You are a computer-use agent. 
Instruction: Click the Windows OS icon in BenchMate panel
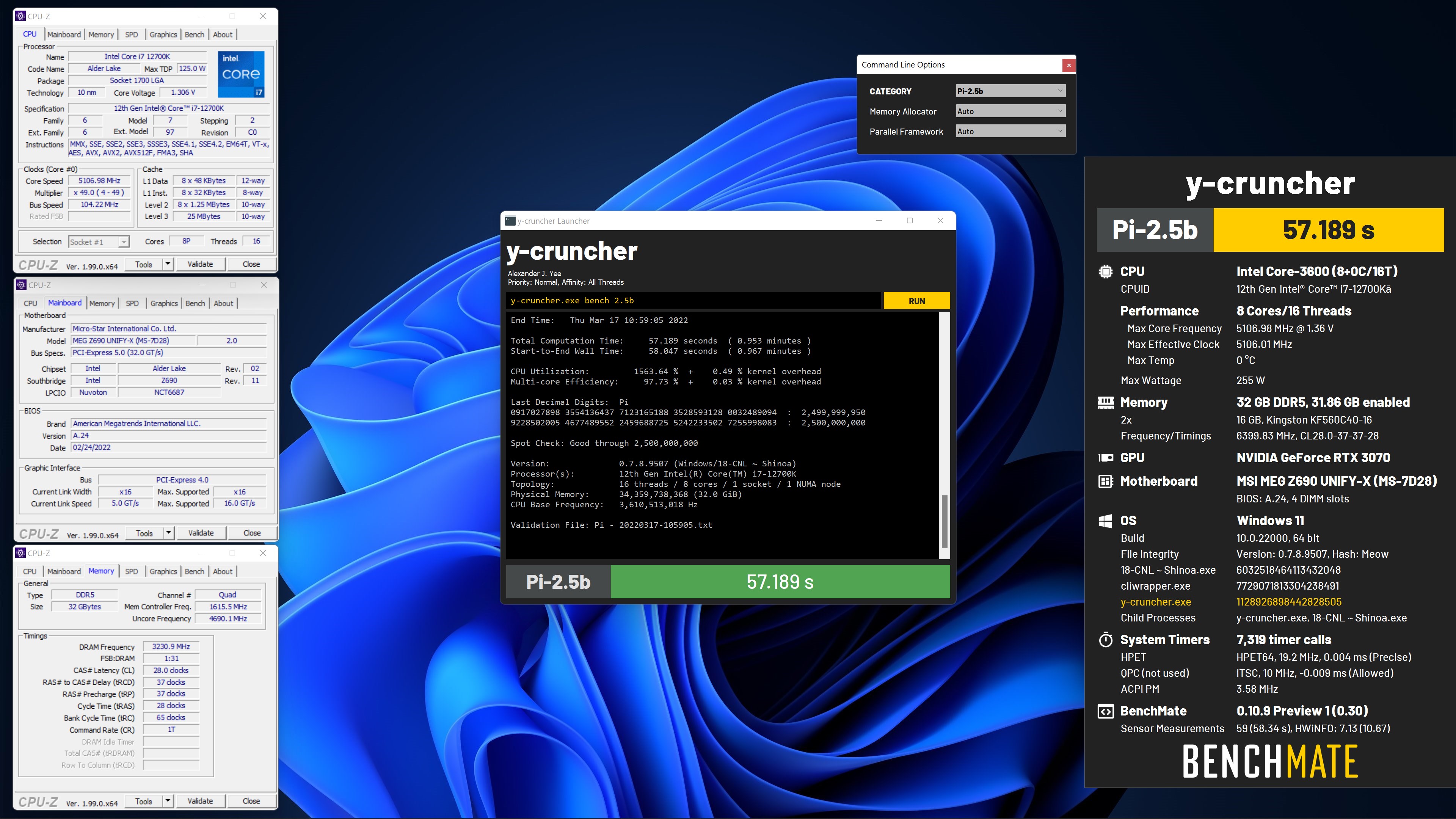click(1106, 521)
